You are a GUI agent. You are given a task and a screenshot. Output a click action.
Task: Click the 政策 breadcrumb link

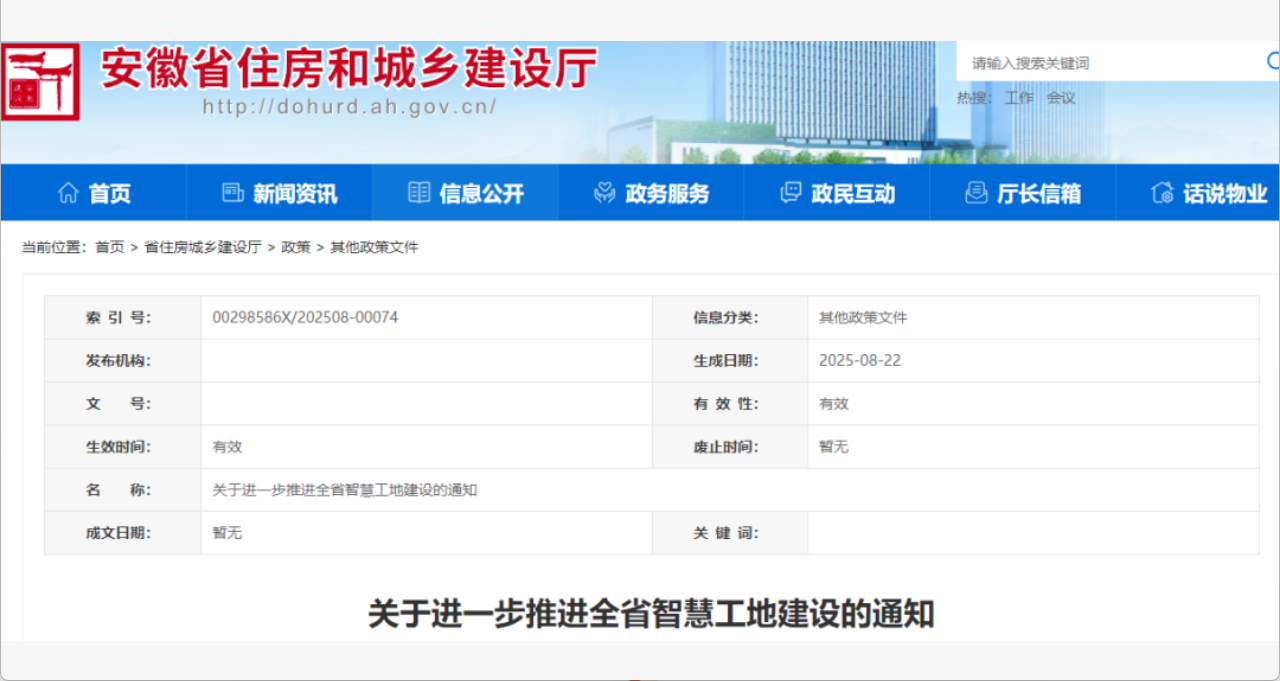[x=296, y=247]
